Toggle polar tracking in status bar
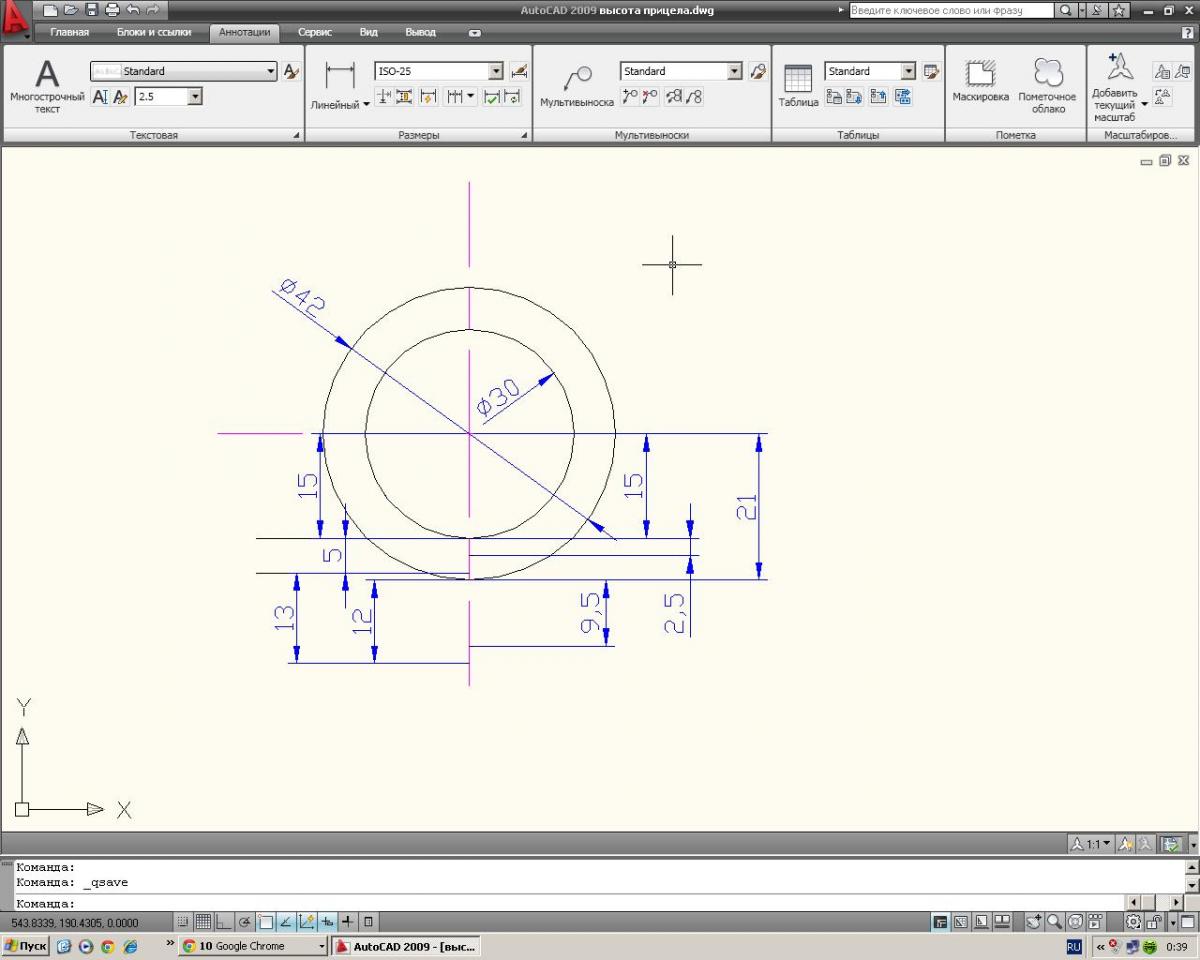This screenshot has height=960, width=1200. coord(244,922)
